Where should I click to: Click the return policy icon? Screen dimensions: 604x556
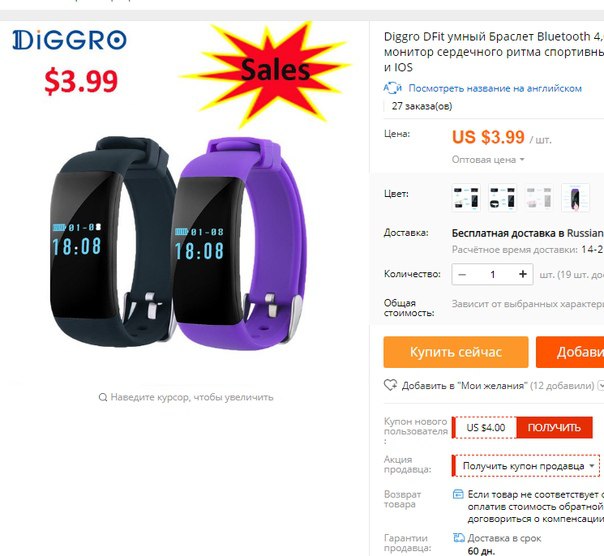coord(458,494)
